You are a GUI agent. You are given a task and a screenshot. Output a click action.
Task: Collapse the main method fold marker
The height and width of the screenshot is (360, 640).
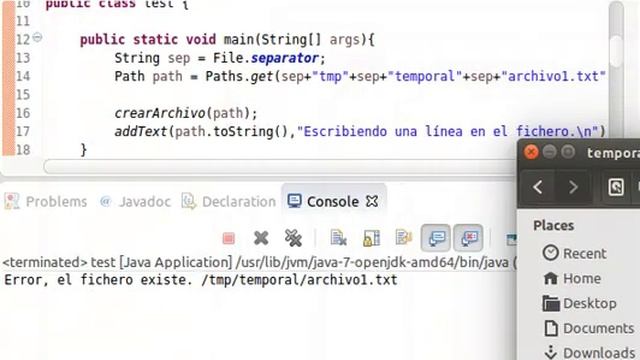pyautogui.click(x=37, y=38)
